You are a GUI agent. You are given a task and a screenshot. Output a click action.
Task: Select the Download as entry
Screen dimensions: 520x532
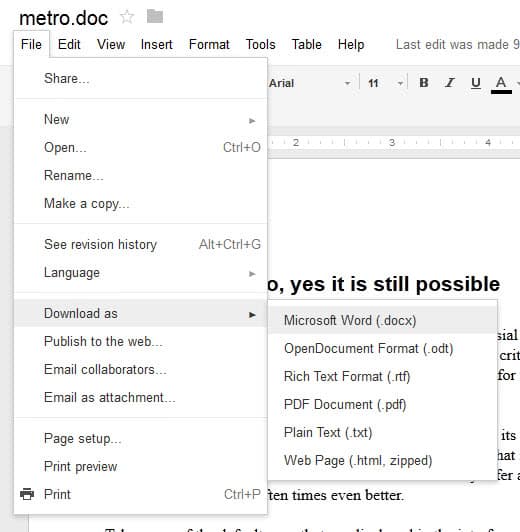click(x=140, y=313)
